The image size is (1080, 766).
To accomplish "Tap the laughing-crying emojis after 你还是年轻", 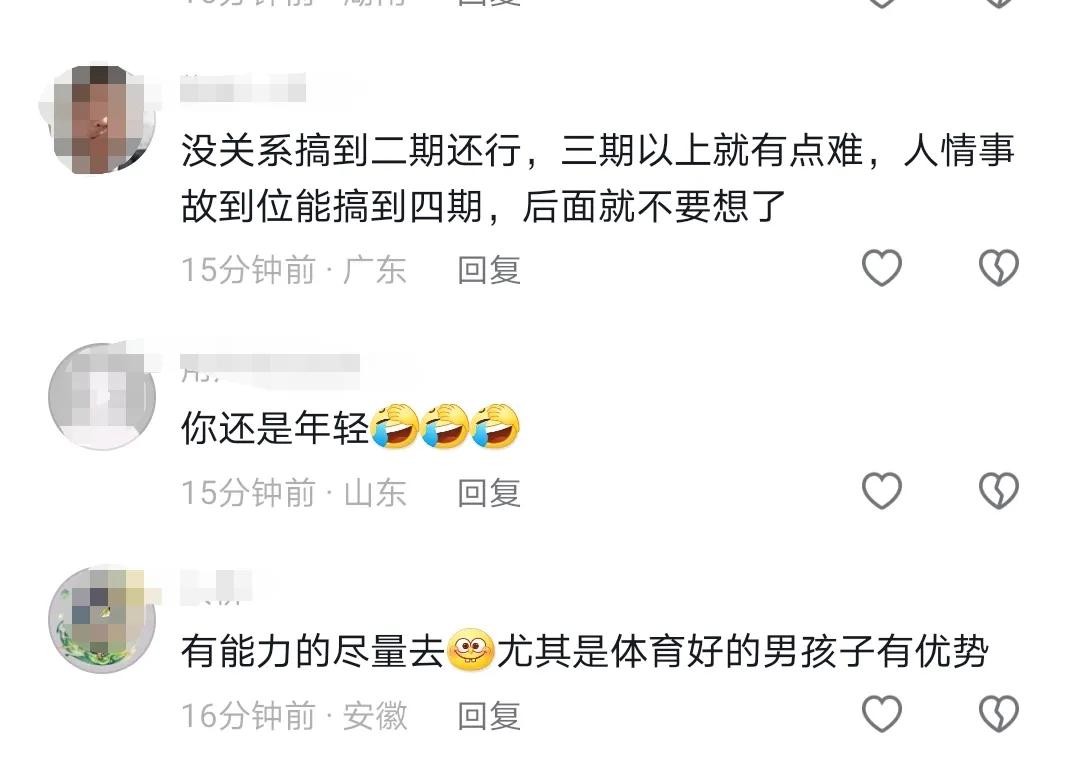I will [446, 426].
